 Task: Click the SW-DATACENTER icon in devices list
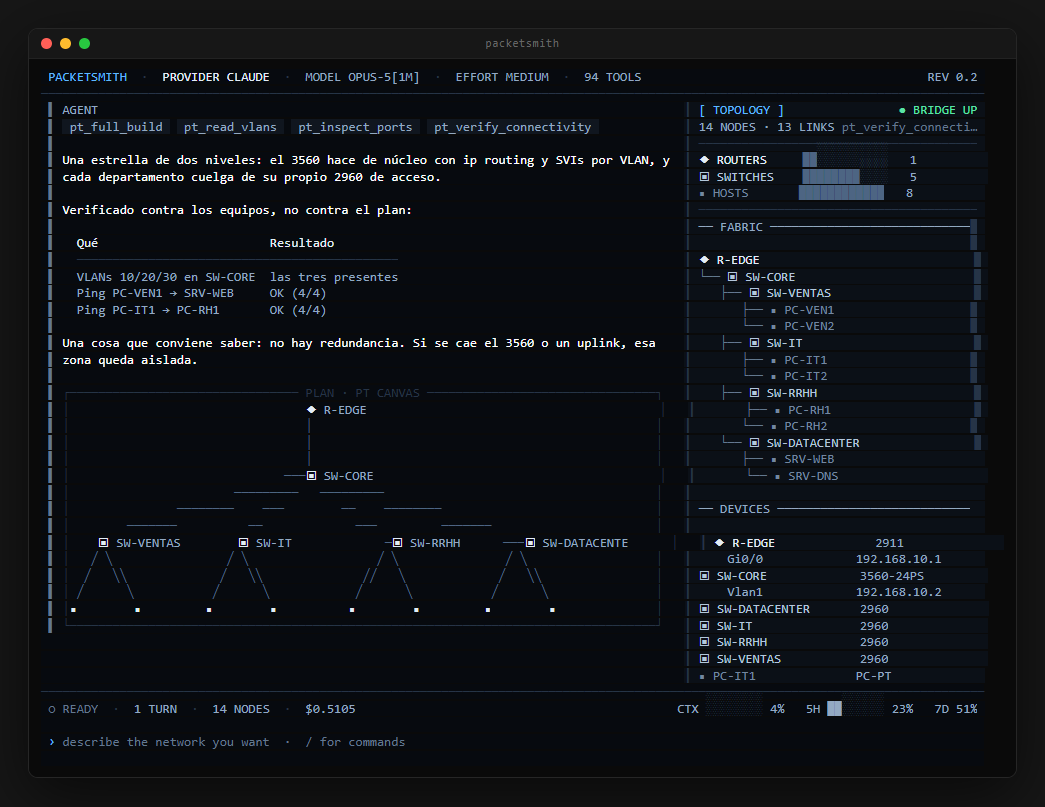click(x=704, y=608)
